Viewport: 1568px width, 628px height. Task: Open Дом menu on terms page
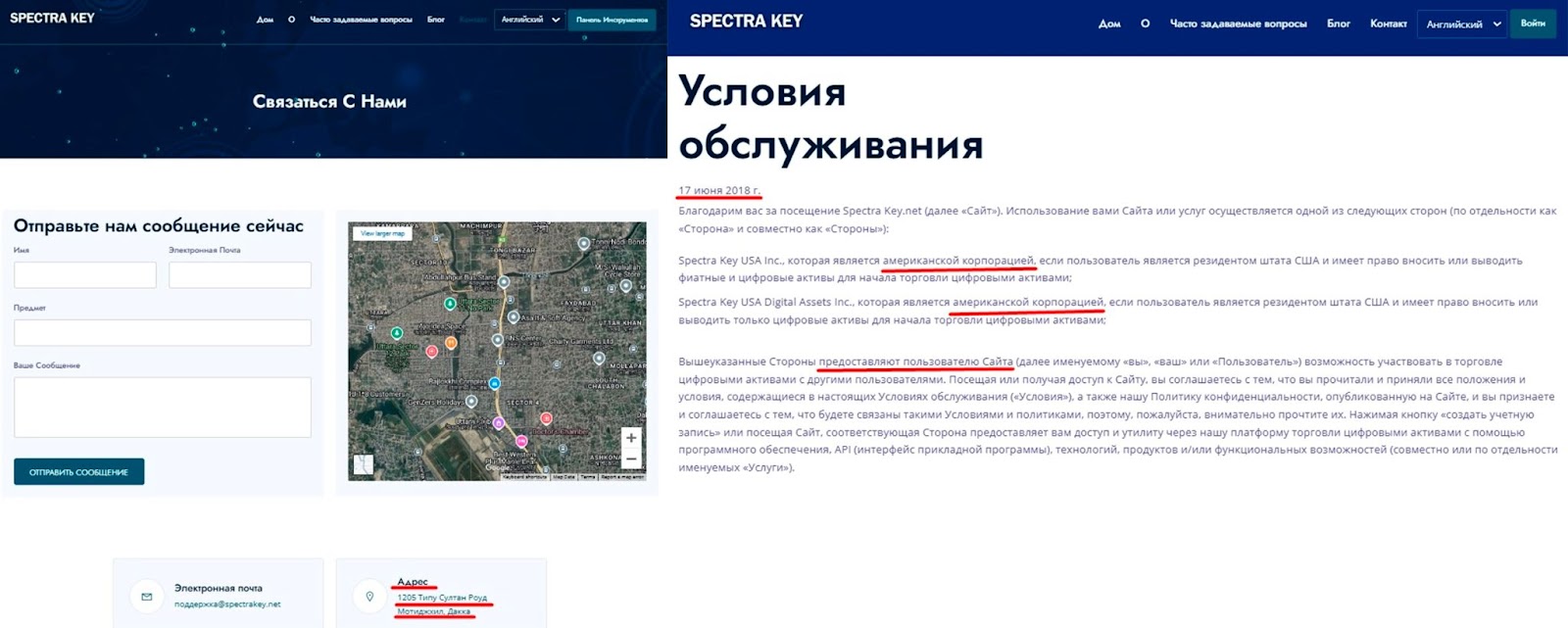(x=1109, y=24)
